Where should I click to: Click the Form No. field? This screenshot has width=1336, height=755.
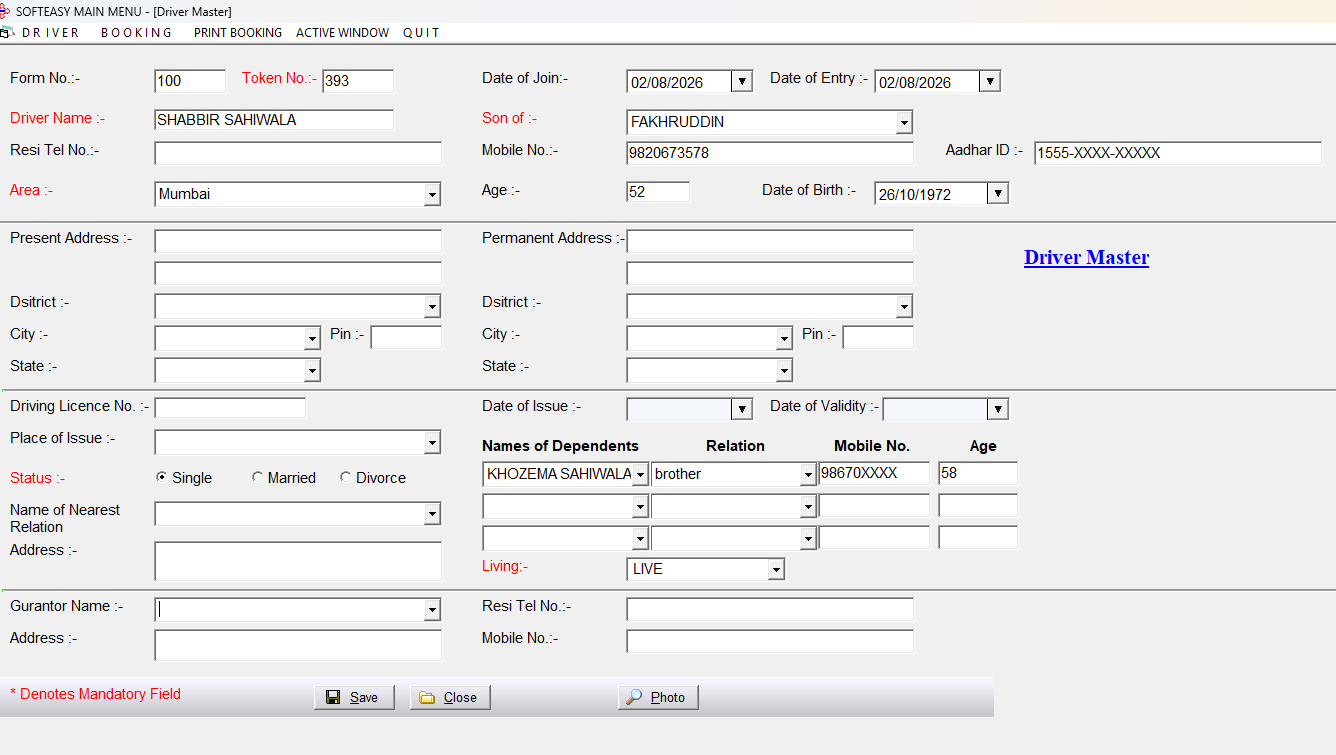(190, 81)
